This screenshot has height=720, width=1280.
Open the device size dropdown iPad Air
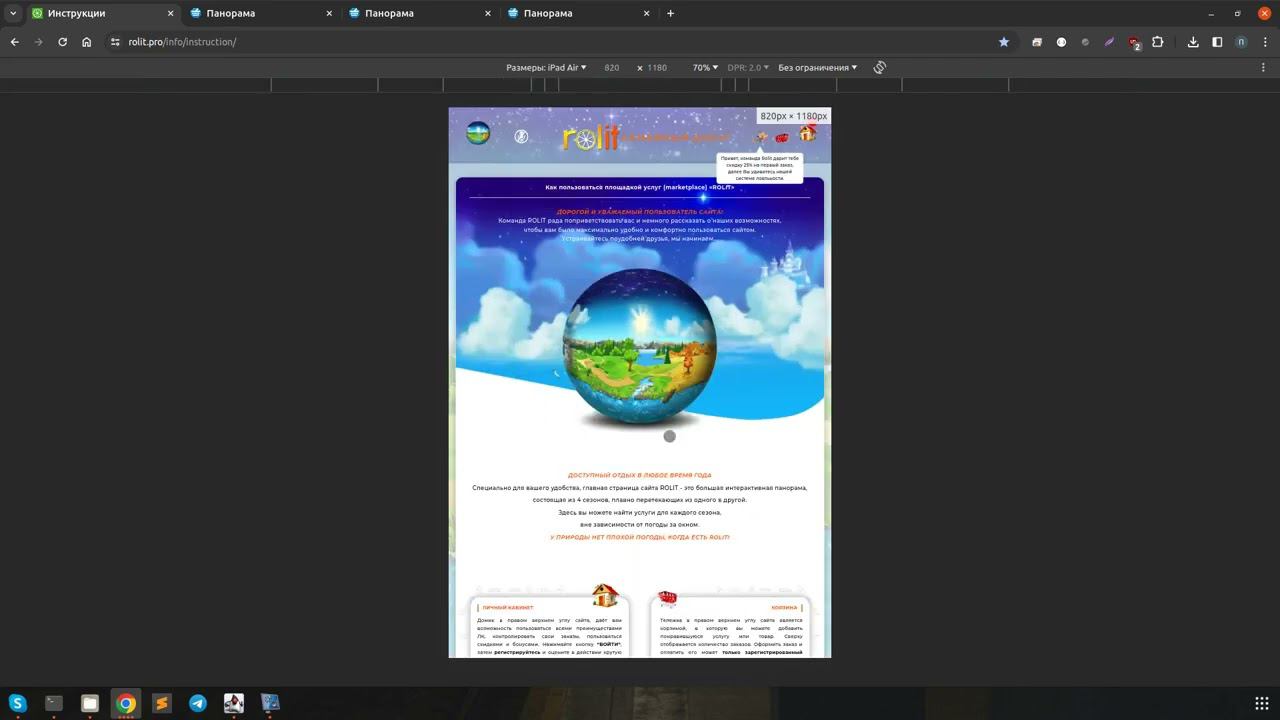click(x=546, y=68)
